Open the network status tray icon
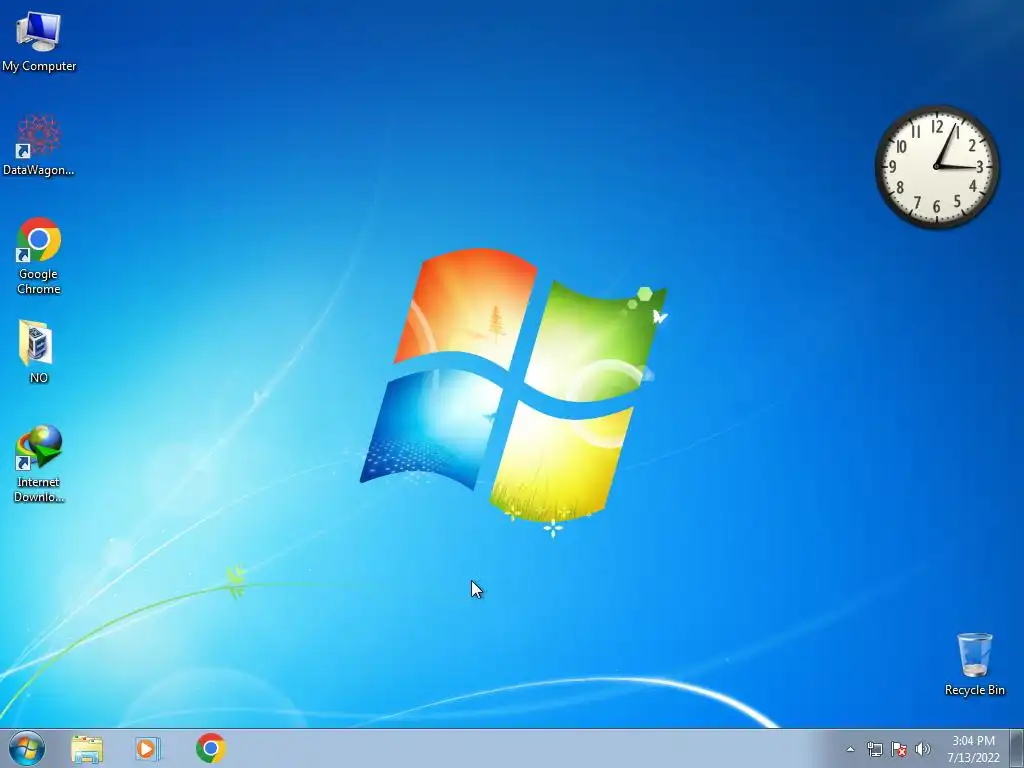 click(x=874, y=749)
